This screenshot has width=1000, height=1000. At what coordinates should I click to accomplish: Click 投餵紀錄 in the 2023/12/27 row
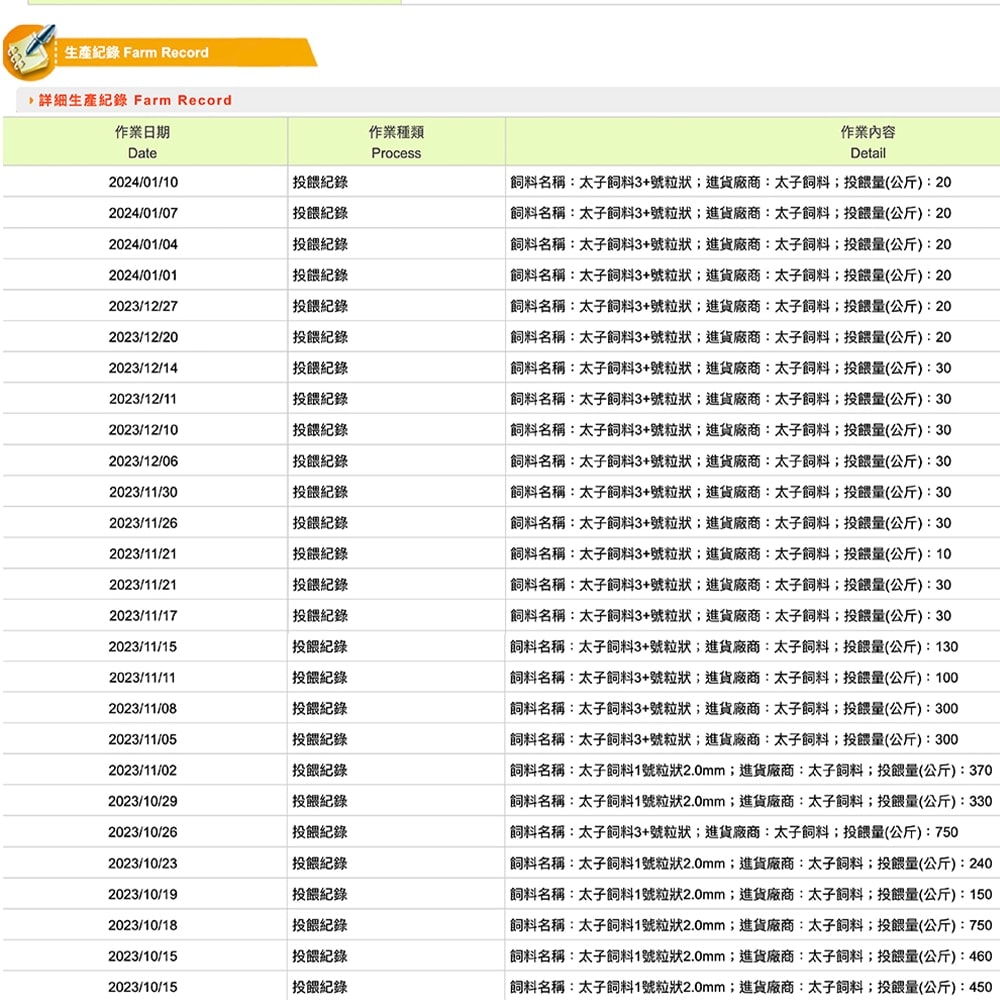tap(320, 306)
